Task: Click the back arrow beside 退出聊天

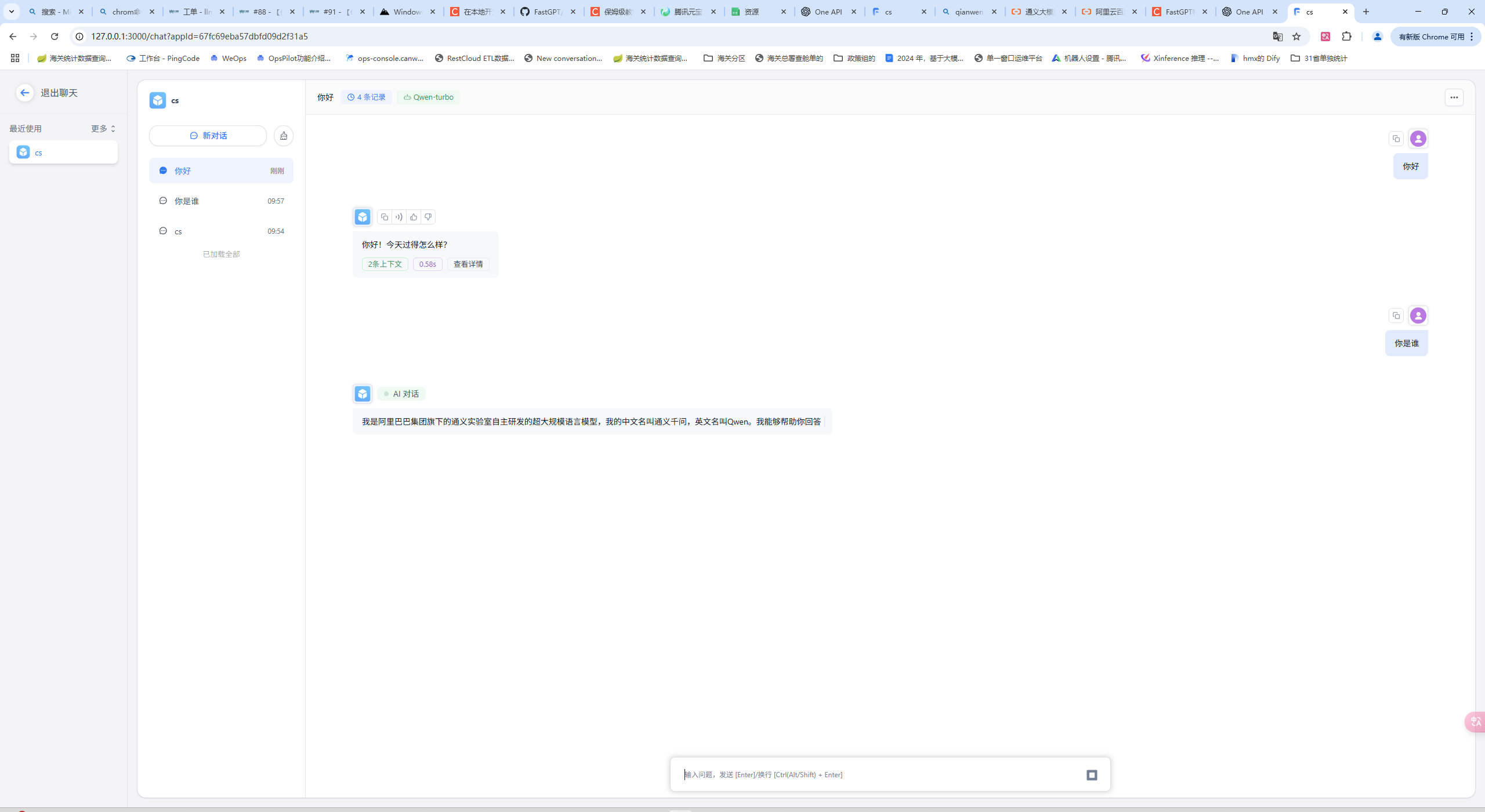Action: click(24, 93)
